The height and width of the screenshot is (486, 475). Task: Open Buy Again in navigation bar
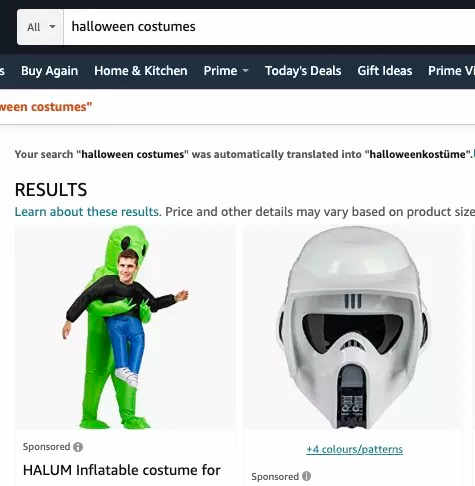coord(49,71)
